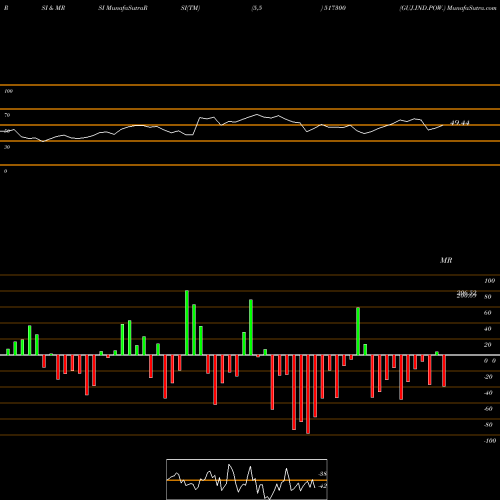The height and width of the screenshot is (500, 500).
Task: Click the tallest green MR histogram bar
Action: tap(187, 323)
